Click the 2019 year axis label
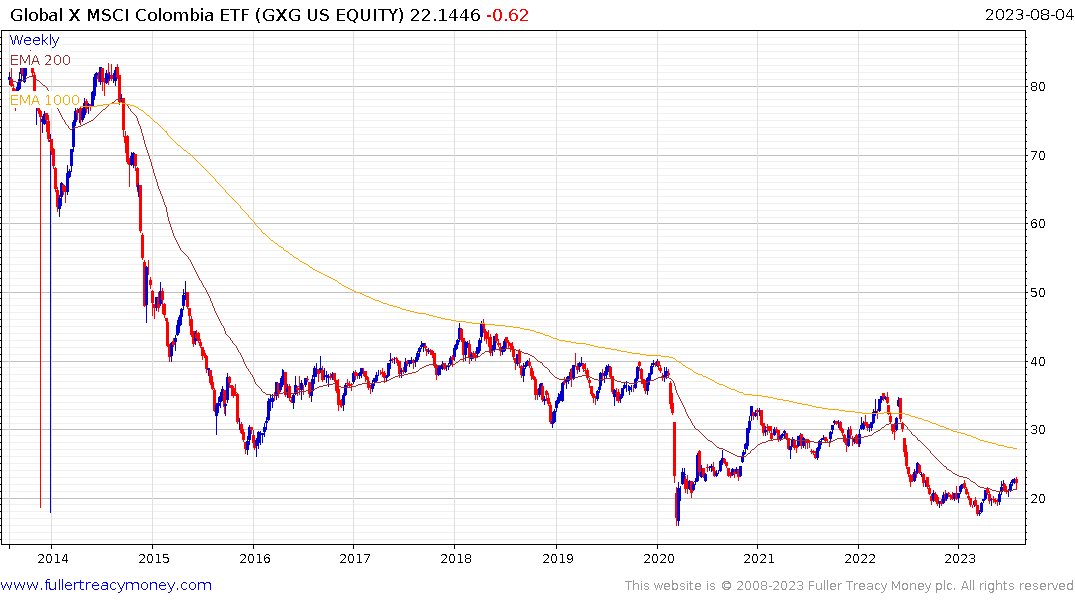The height and width of the screenshot is (600, 1075). coord(557,558)
